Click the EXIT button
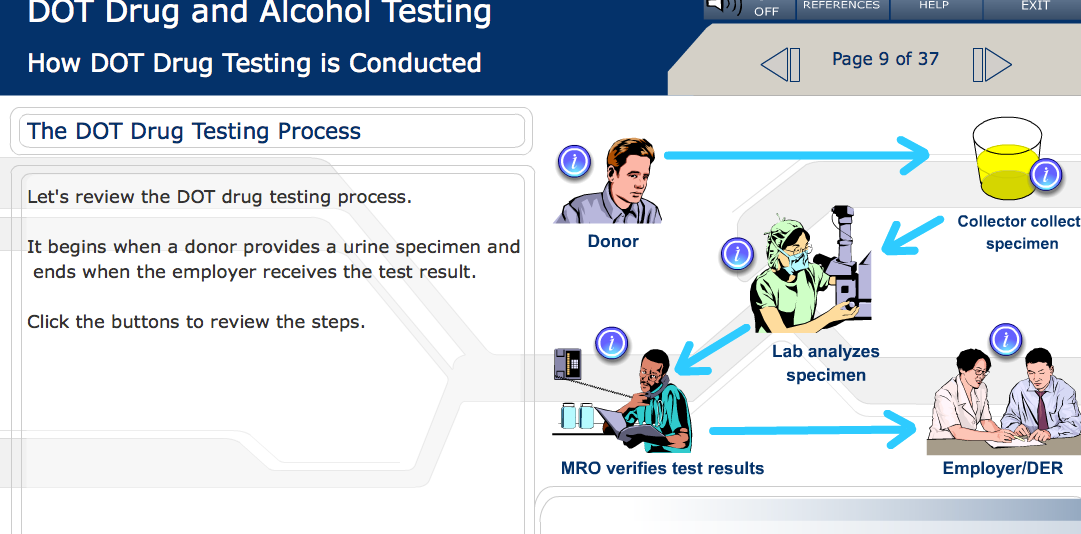The height and width of the screenshot is (534, 1081). tap(1035, 7)
